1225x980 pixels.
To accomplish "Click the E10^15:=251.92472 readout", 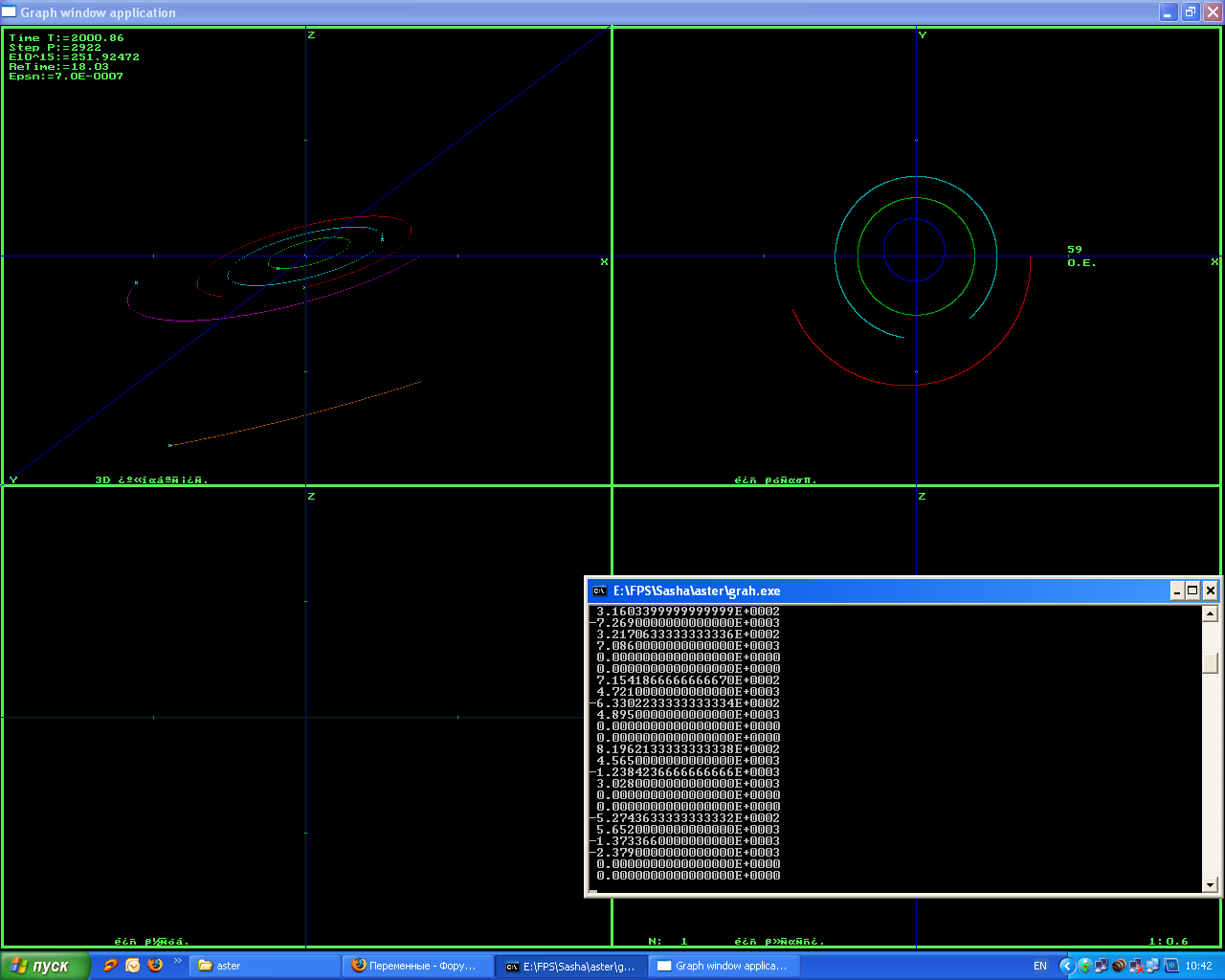I will [74, 57].
